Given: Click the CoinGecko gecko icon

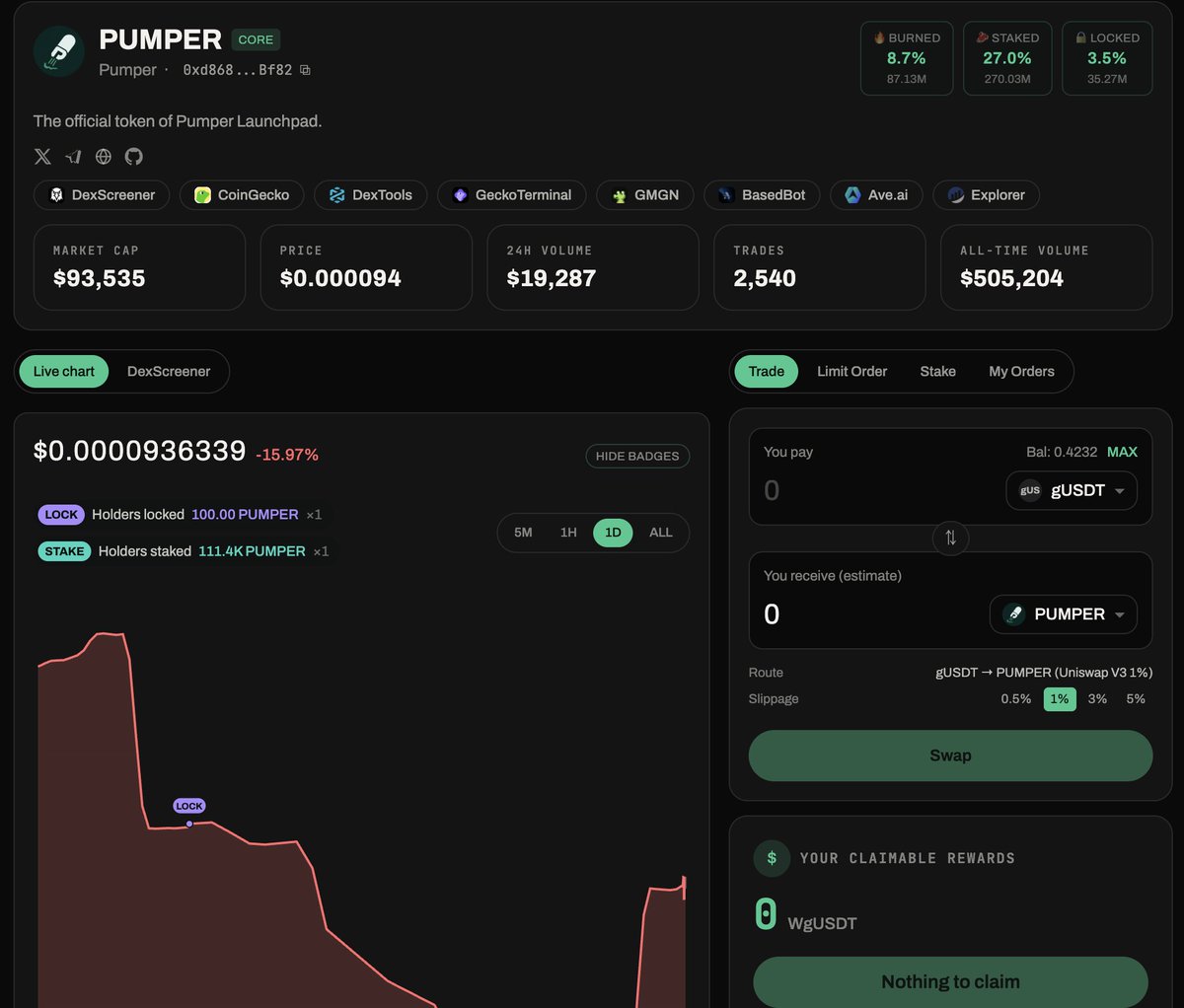Looking at the screenshot, I should pyautogui.click(x=202, y=195).
